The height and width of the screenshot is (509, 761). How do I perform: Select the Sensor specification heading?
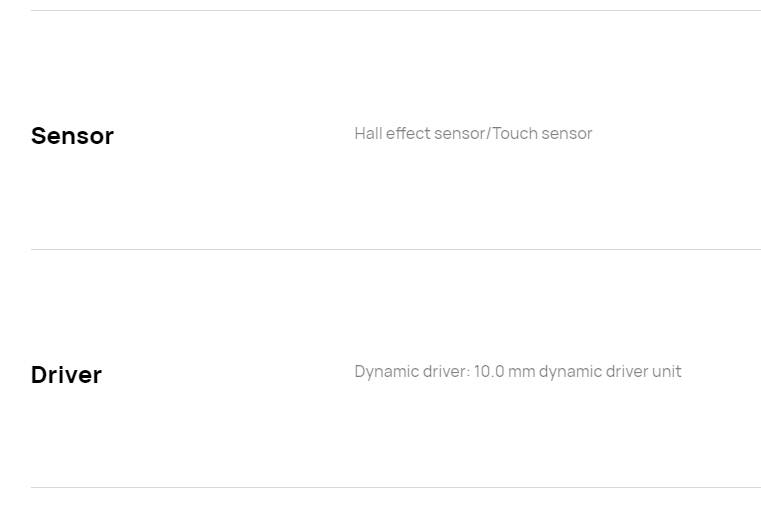click(x=72, y=135)
